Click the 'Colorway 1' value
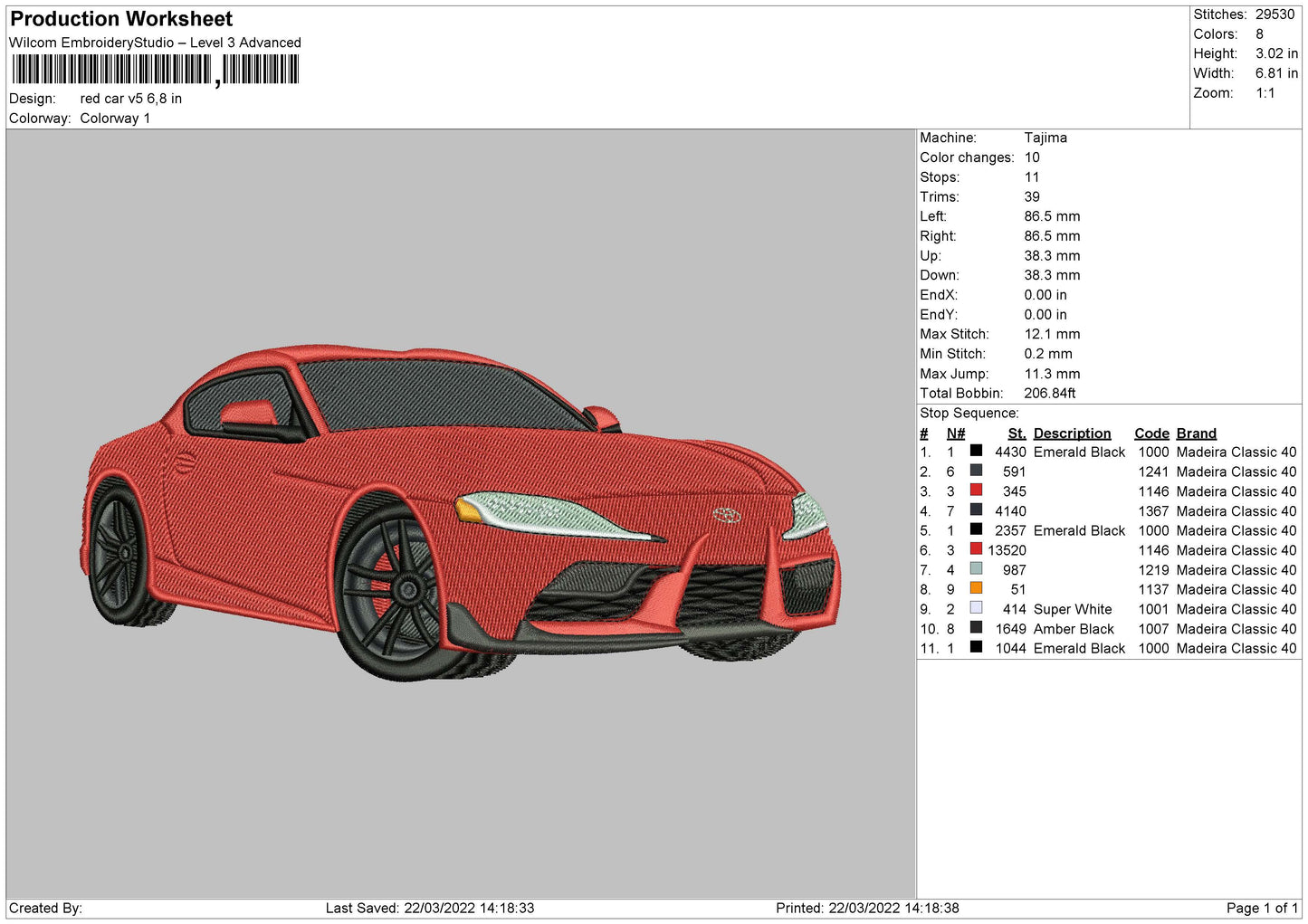Screen dimensions: 1308x924 pos(115,119)
